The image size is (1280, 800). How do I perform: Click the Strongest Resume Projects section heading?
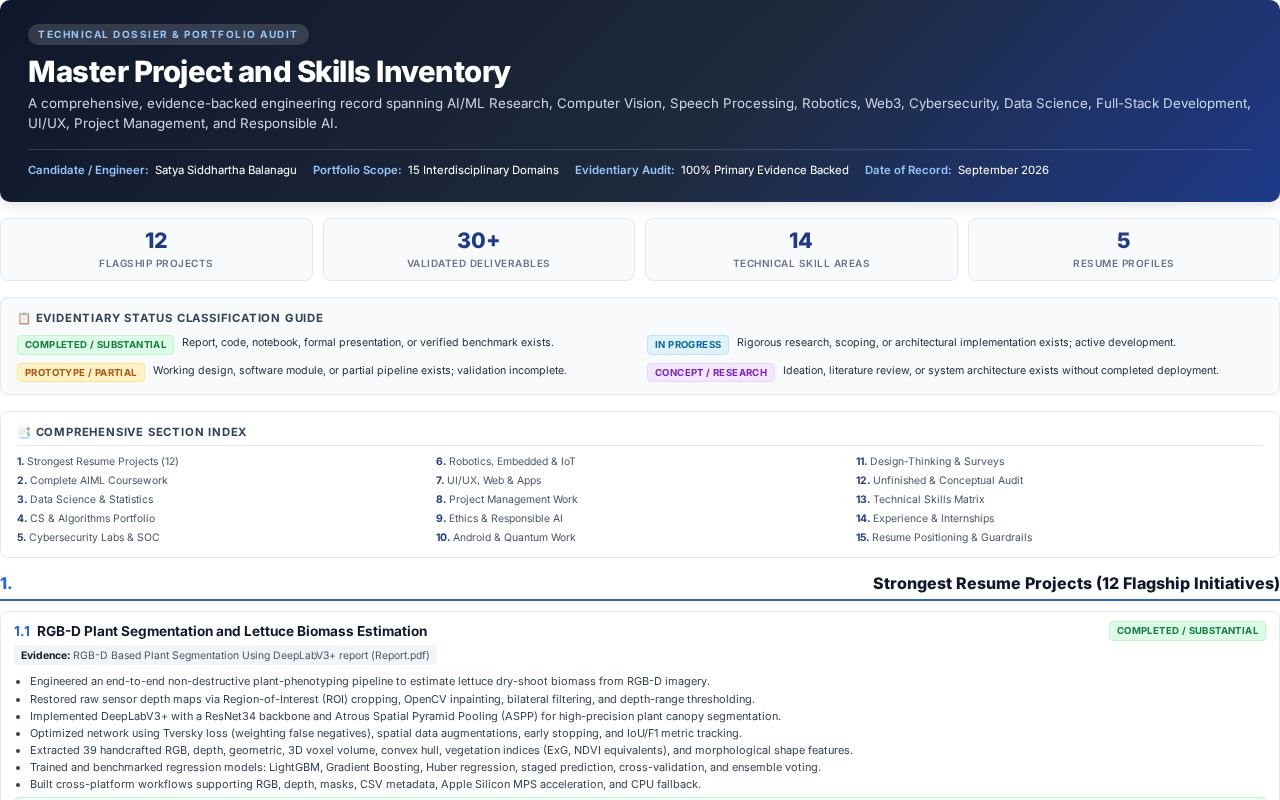[1076, 583]
